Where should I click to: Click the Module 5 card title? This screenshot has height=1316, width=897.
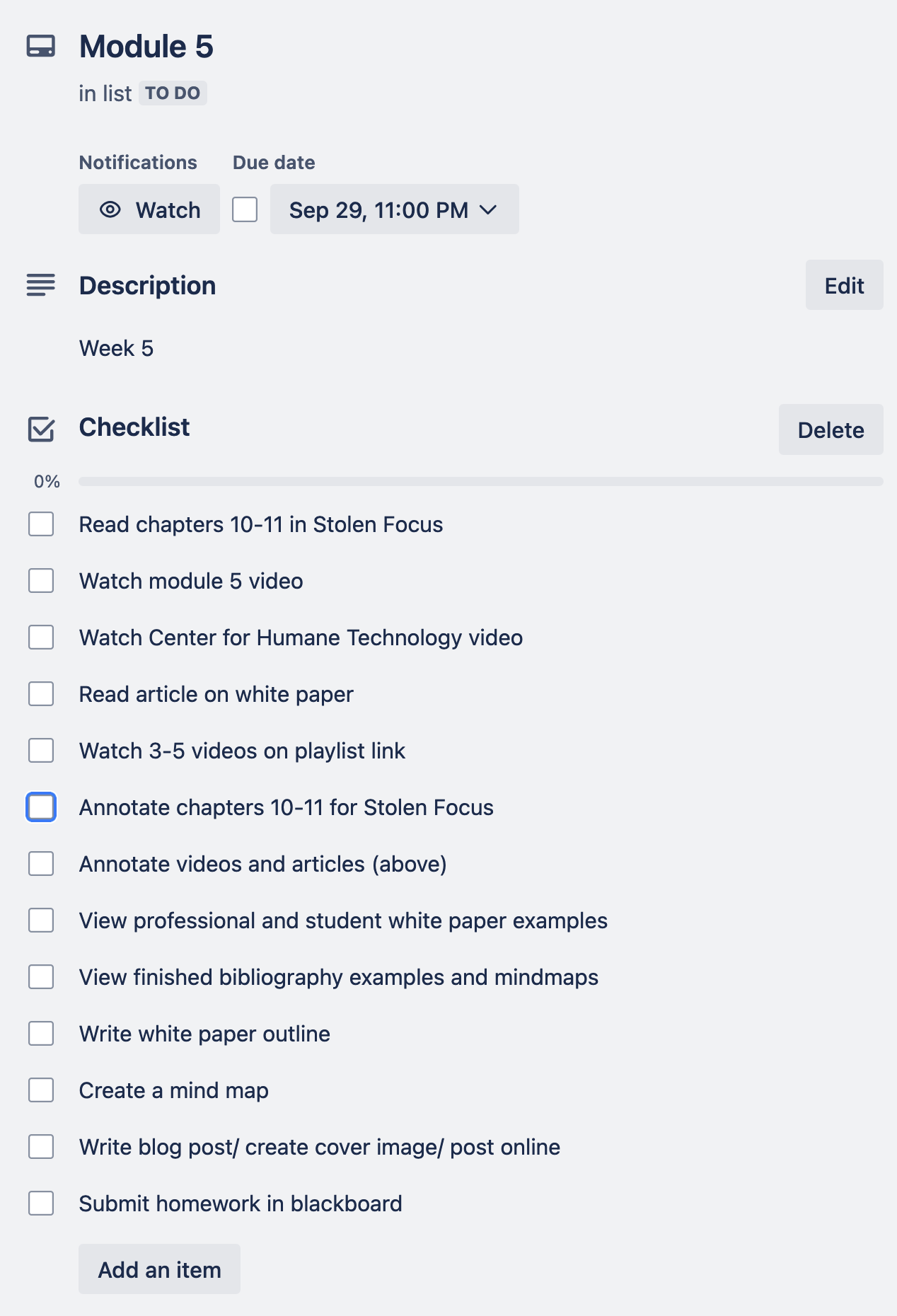tap(146, 47)
